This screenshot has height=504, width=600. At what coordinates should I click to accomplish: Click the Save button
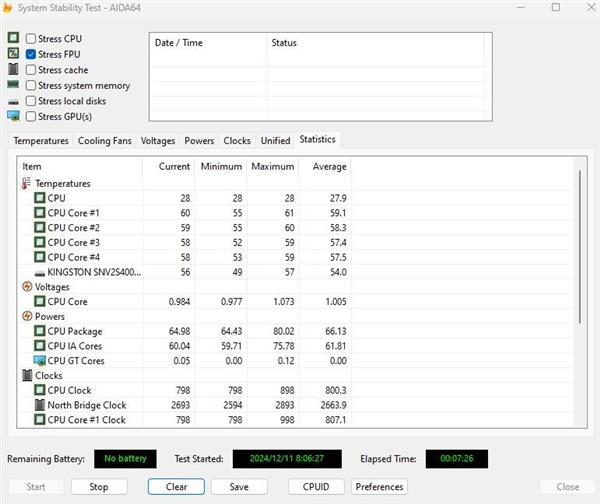238,487
